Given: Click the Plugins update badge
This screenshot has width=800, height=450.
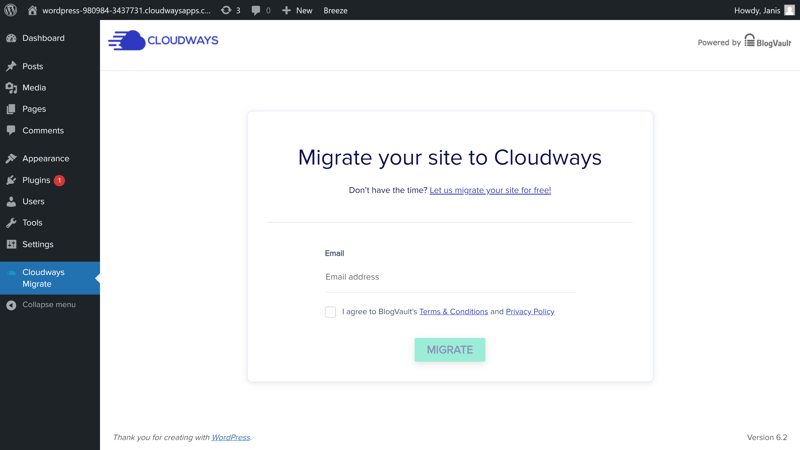Looking at the screenshot, I should point(59,180).
